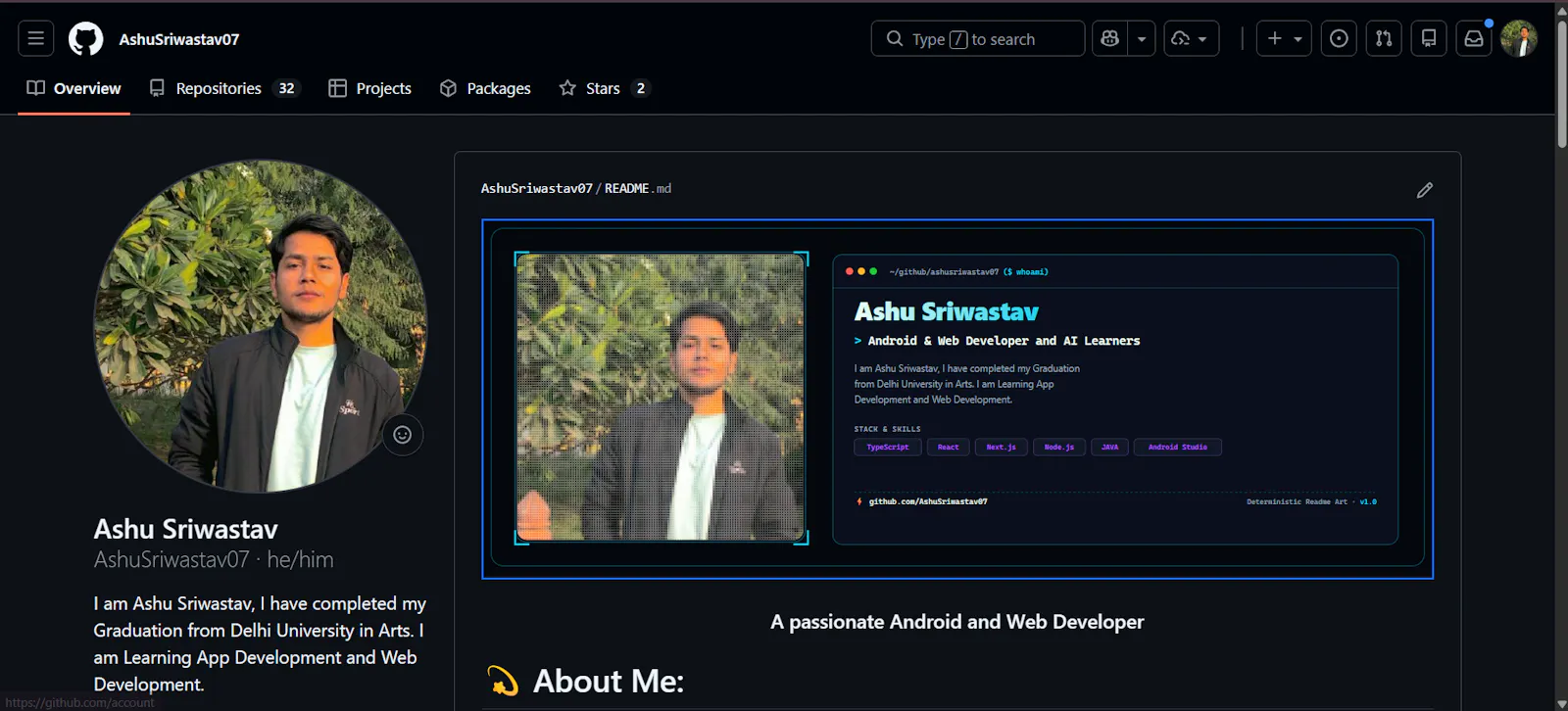Open Copilot chat icon
1568x711 pixels.
pos(1110,39)
